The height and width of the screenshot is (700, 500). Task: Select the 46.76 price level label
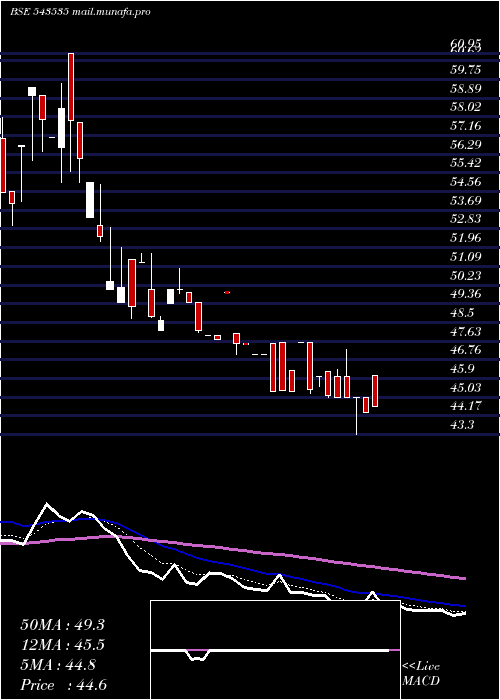pos(466,350)
